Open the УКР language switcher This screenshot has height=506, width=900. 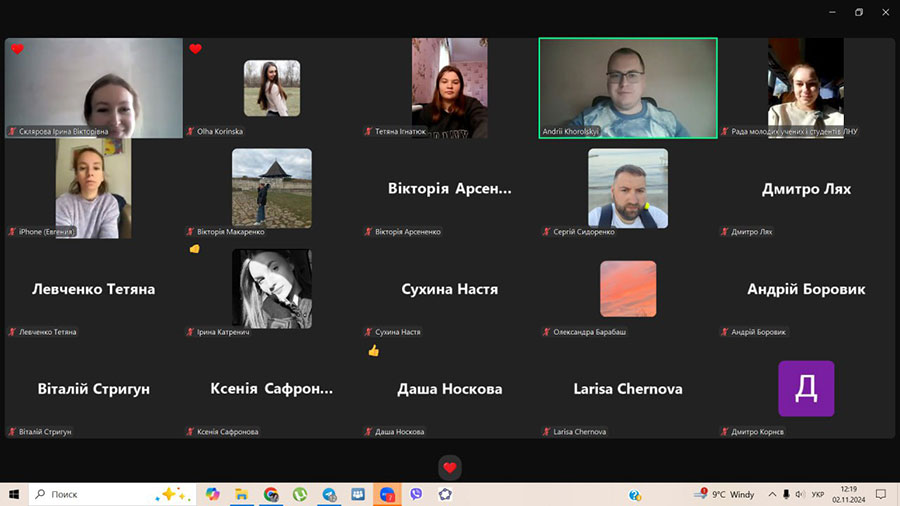[x=817, y=494]
